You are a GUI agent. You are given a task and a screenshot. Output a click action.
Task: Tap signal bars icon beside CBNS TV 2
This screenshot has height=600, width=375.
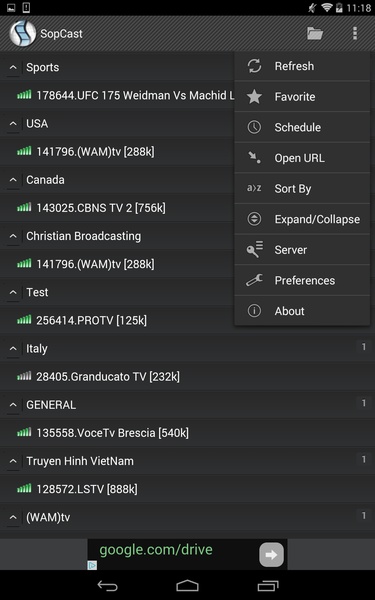coord(24,207)
